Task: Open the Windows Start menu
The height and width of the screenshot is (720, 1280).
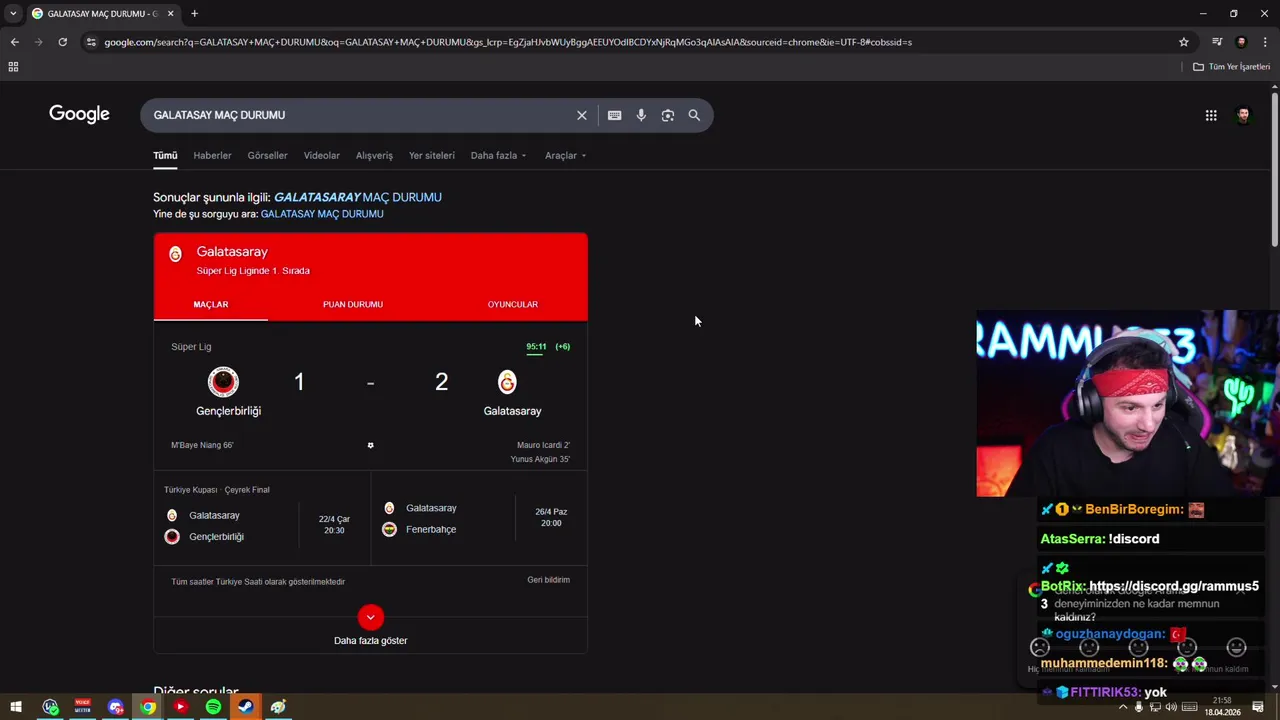Action: click(16, 707)
